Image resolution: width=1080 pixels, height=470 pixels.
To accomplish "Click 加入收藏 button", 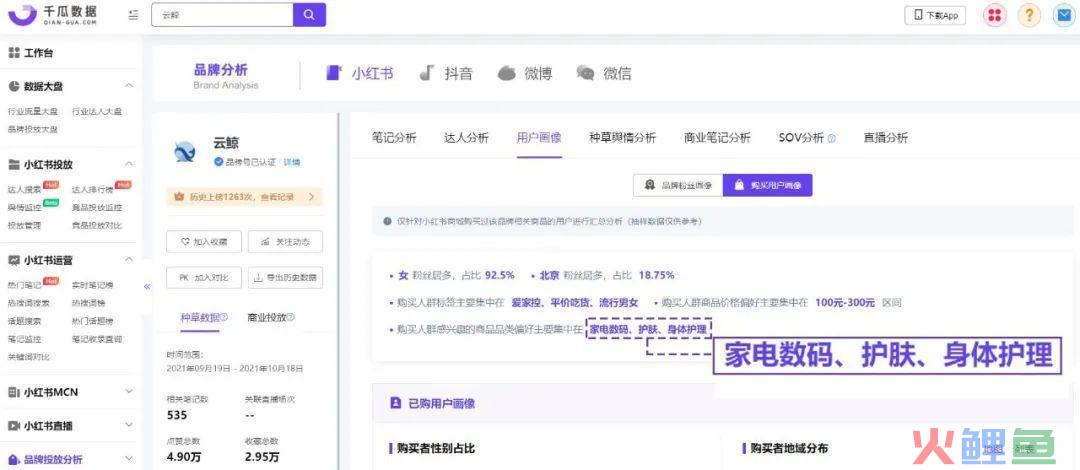I will click(204, 242).
